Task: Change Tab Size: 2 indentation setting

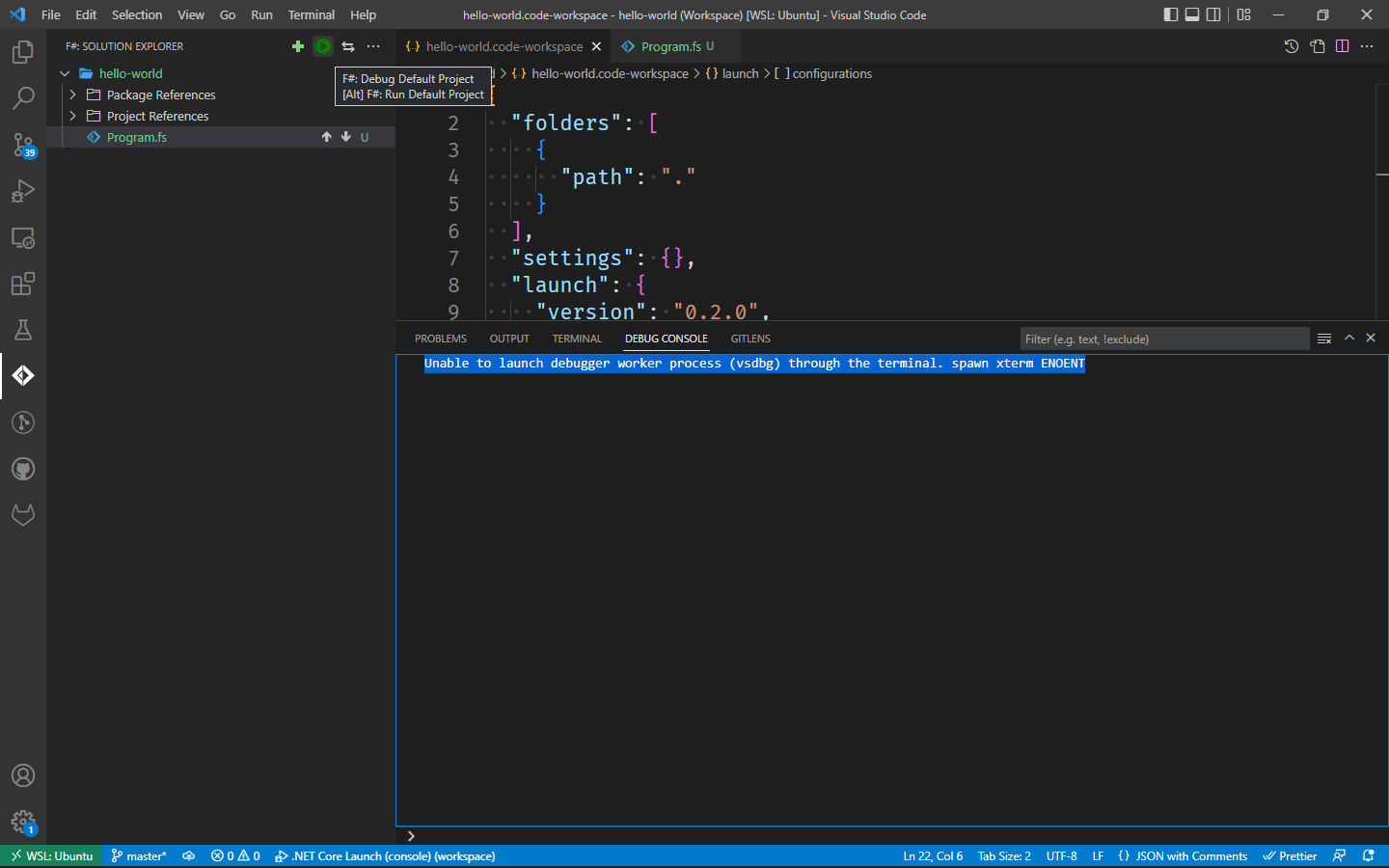Action: [x=1004, y=855]
